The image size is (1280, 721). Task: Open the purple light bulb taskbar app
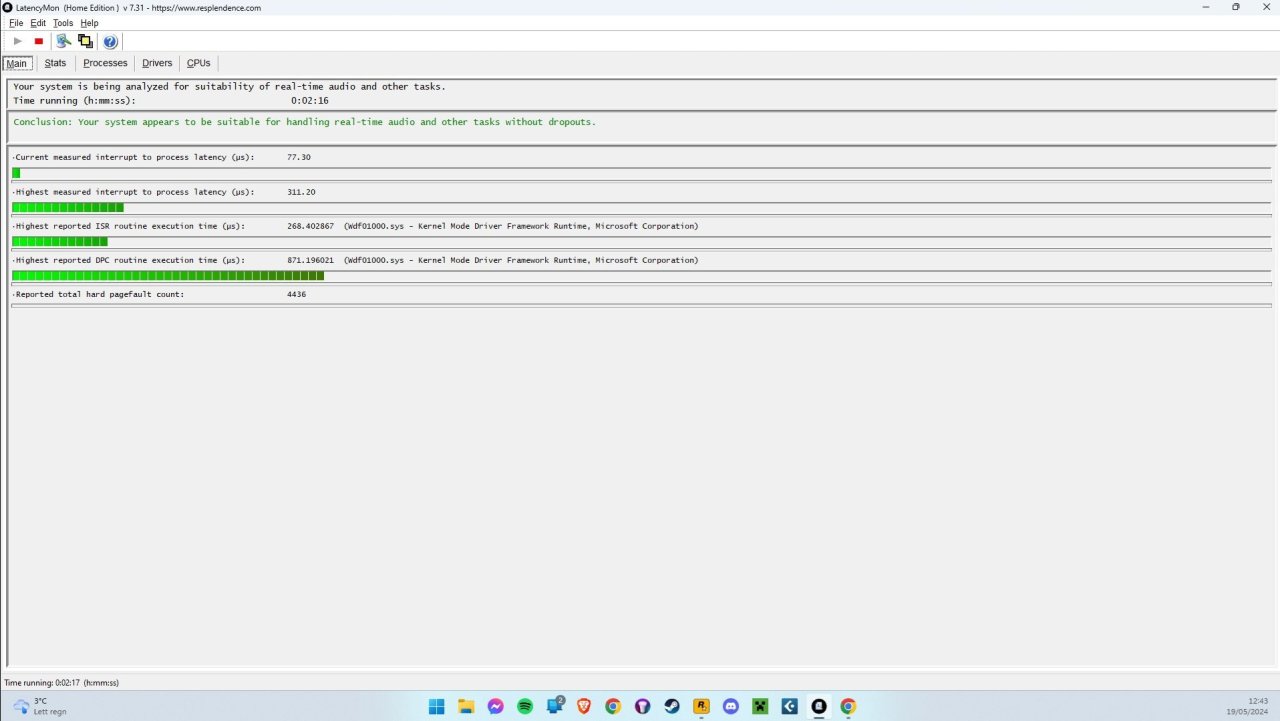coord(643,706)
